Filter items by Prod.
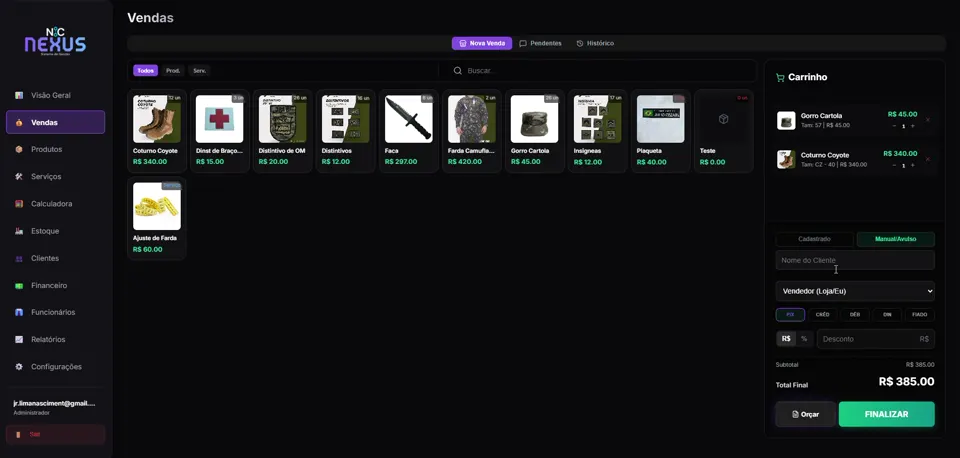Viewport: 960px width, 458px height. coord(173,70)
